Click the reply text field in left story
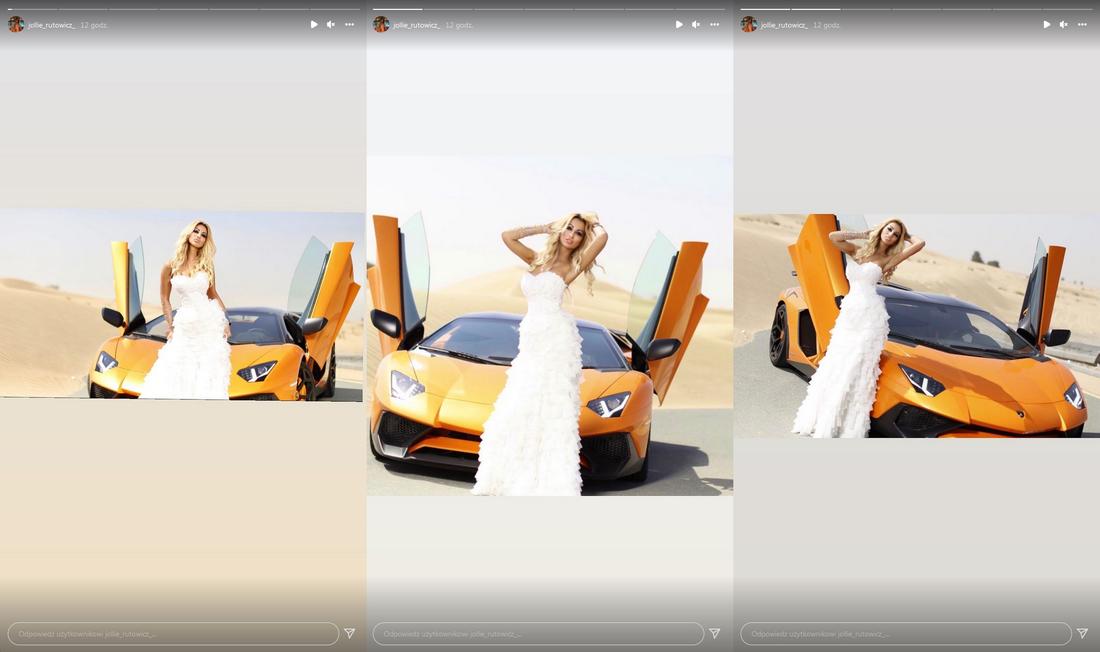The image size is (1100, 652). pos(173,633)
